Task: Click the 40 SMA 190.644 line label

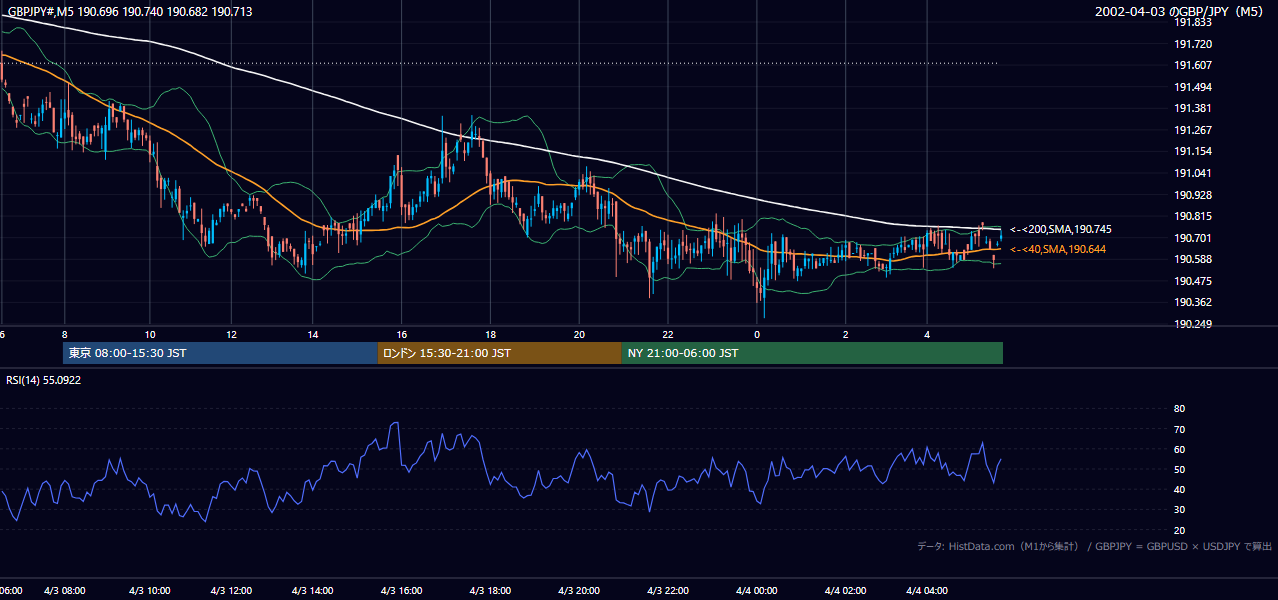Action: [x=1059, y=249]
